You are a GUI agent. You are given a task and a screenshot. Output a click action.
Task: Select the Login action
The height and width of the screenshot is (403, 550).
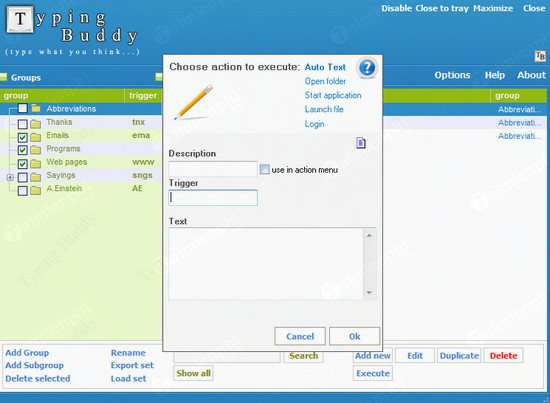(x=315, y=124)
